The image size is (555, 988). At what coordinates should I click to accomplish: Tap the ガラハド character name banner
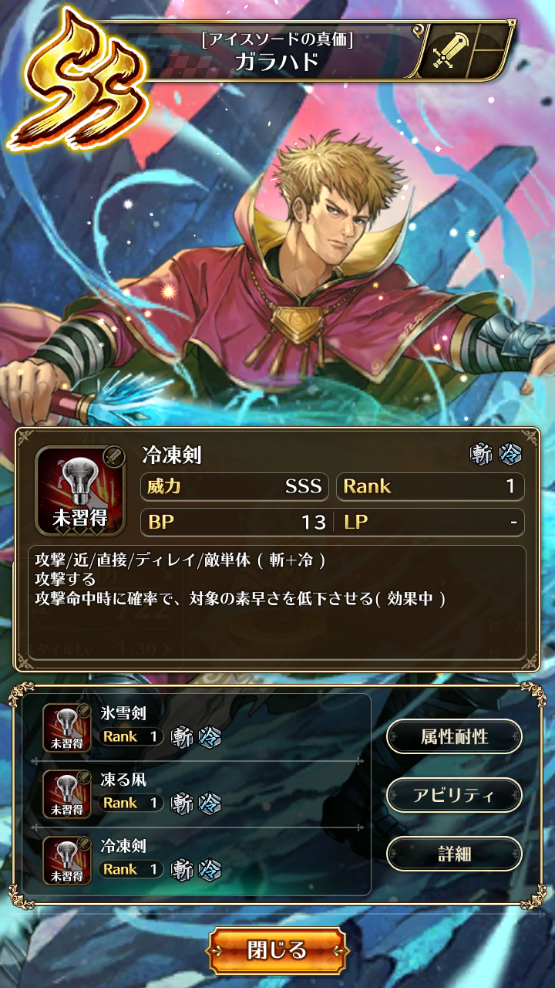(277, 53)
